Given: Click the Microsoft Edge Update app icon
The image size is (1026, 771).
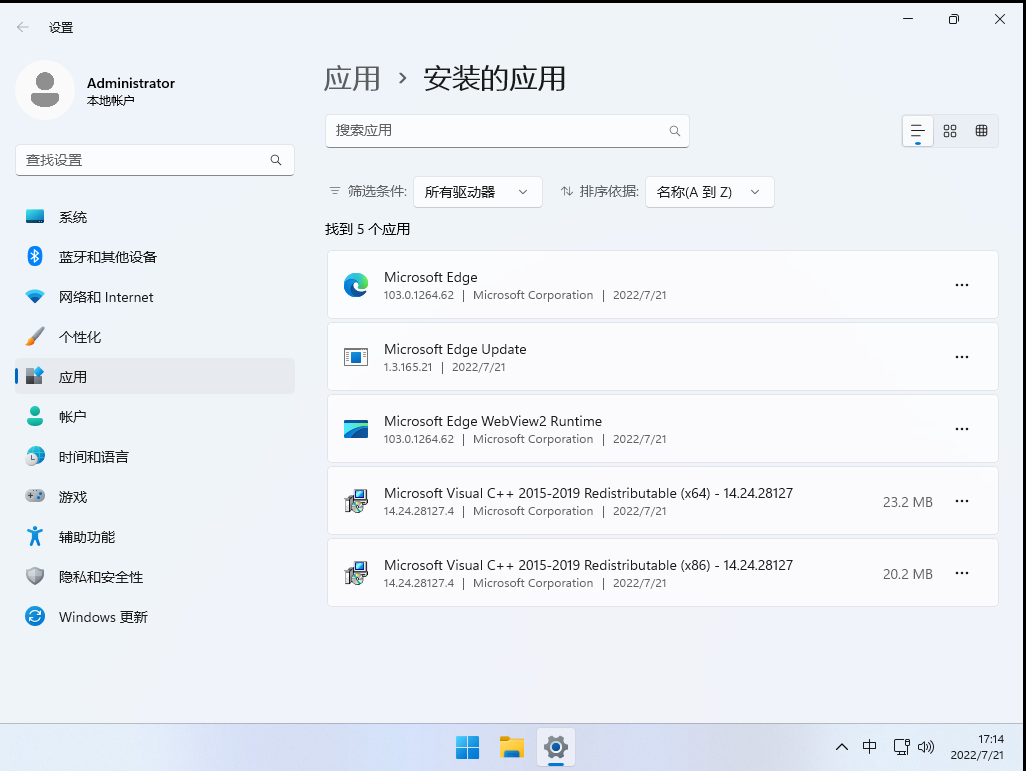Looking at the screenshot, I should [x=356, y=357].
